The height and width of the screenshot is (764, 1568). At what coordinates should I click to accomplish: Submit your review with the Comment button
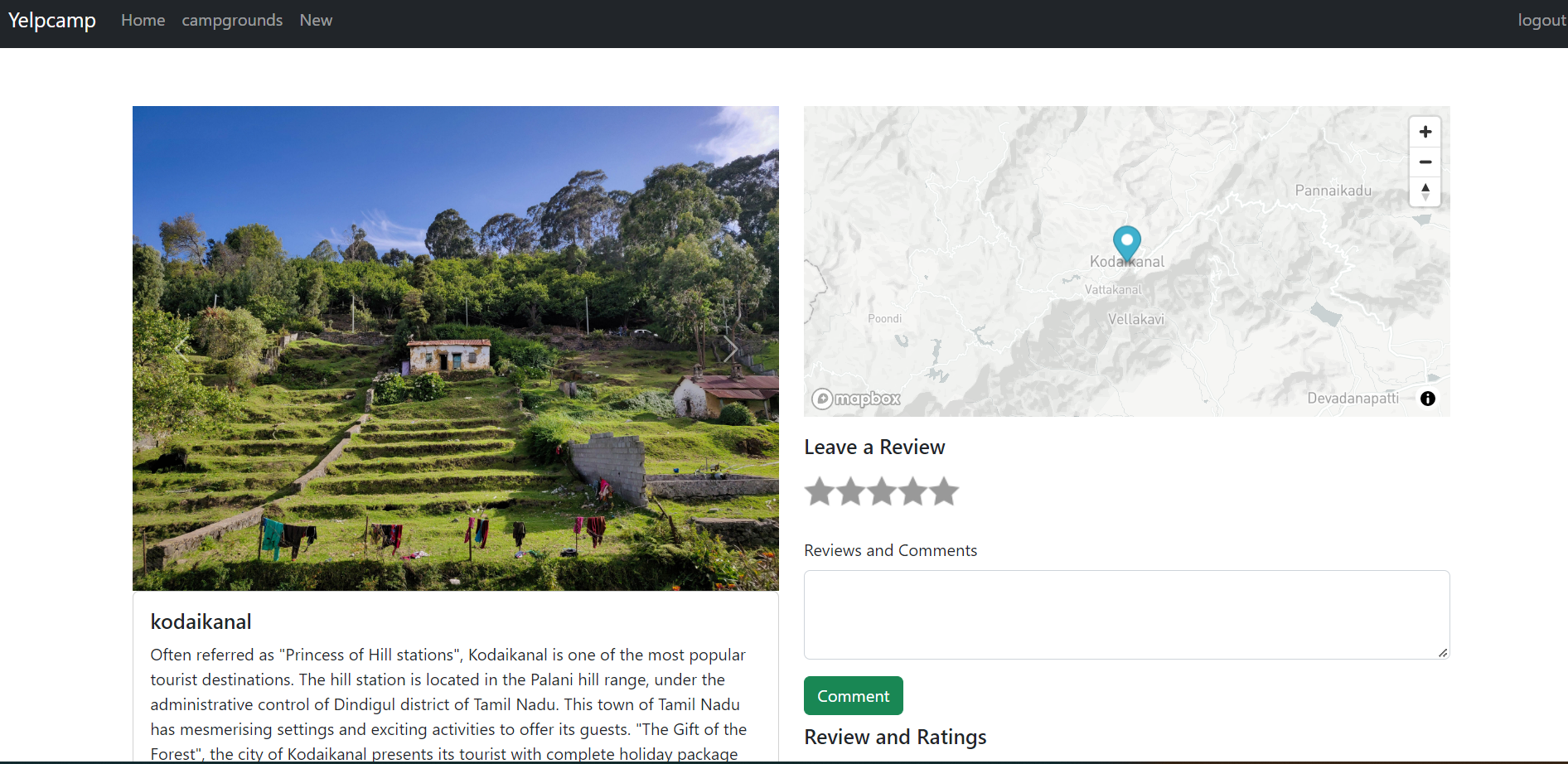pyautogui.click(x=853, y=695)
